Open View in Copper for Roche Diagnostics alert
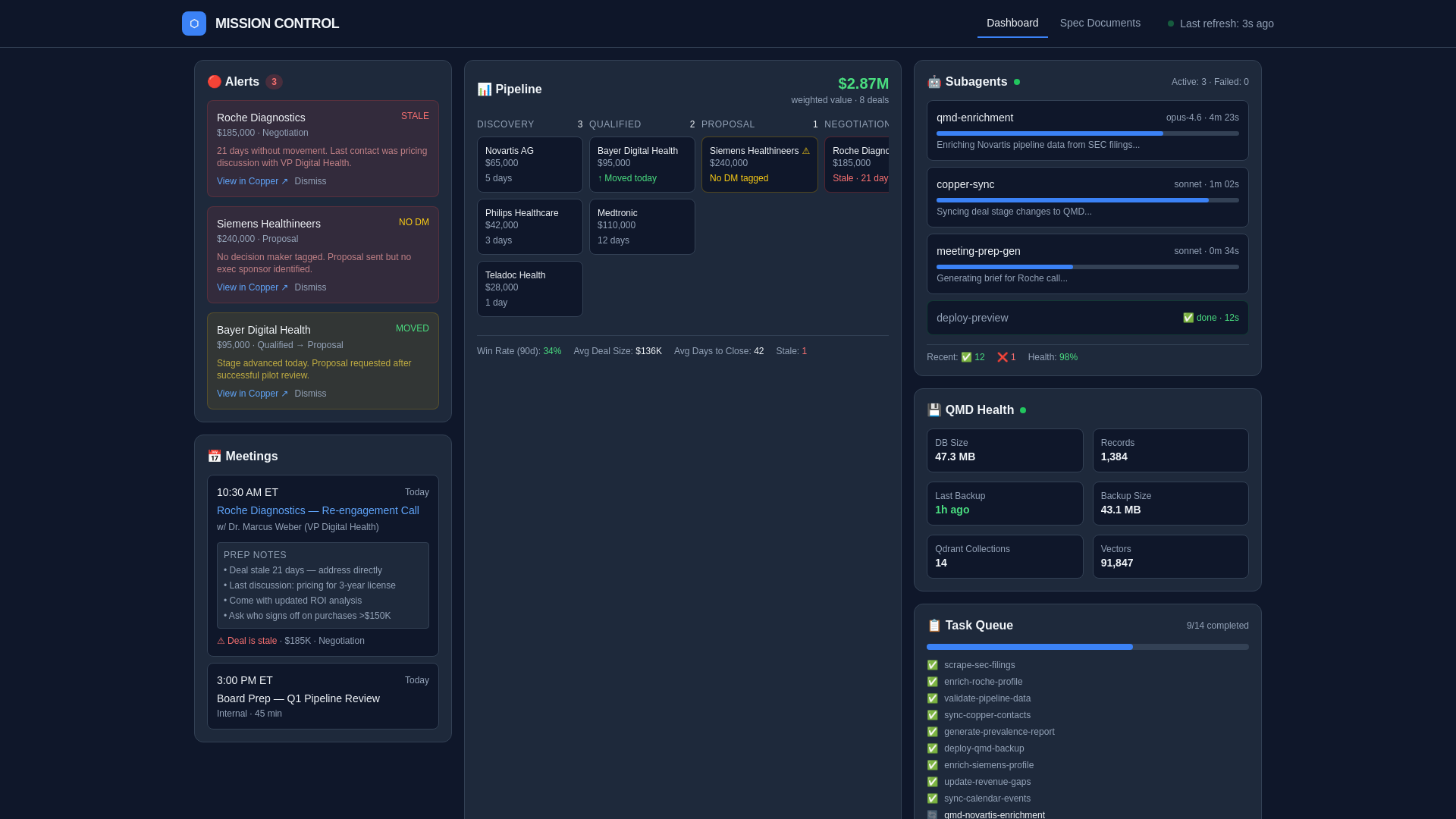1456x819 pixels. pos(253,181)
